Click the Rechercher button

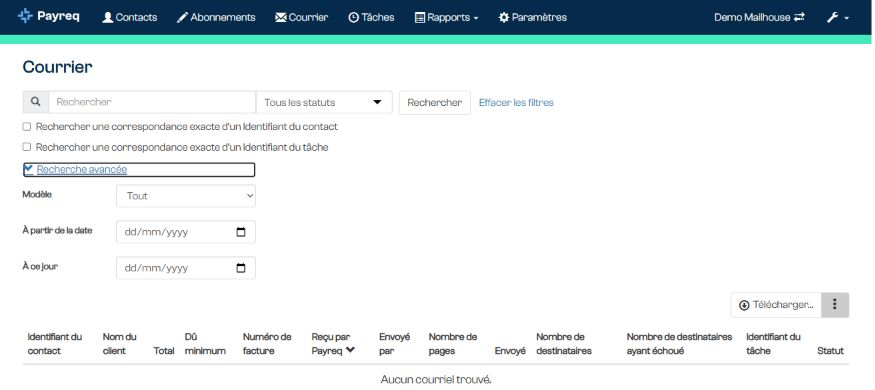[435, 103]
